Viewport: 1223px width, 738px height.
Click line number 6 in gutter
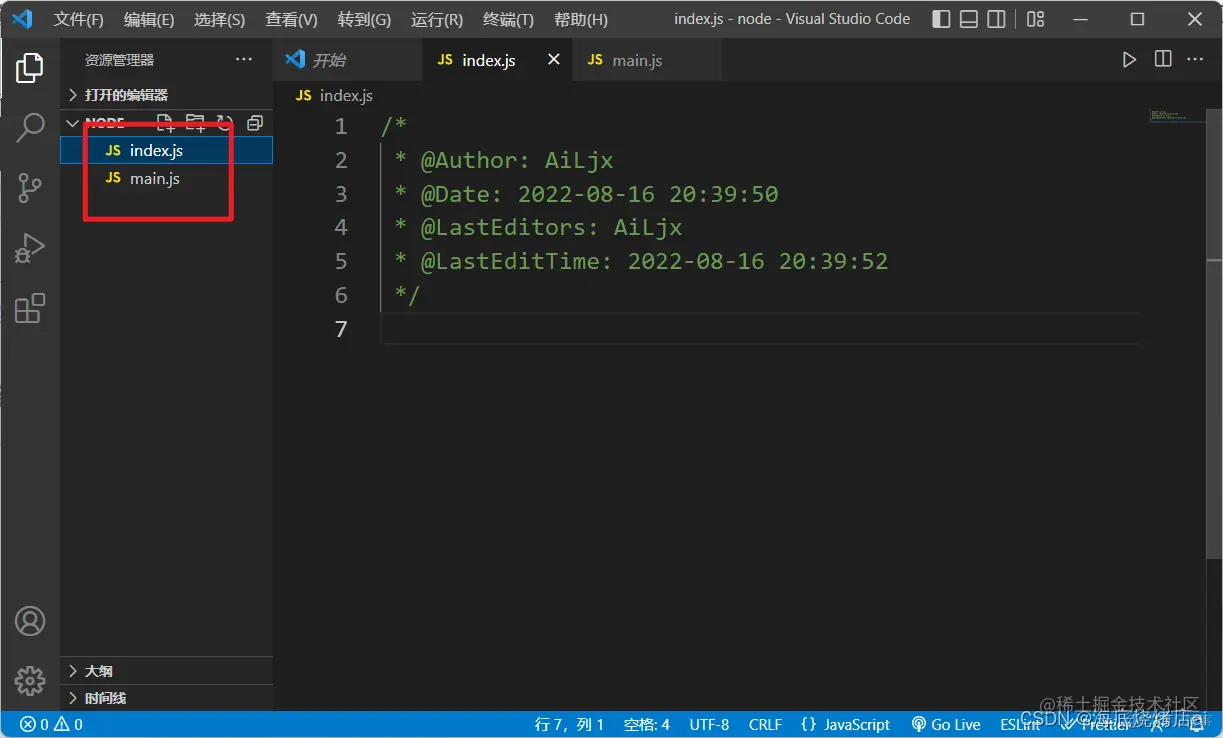tap(341, 295)
